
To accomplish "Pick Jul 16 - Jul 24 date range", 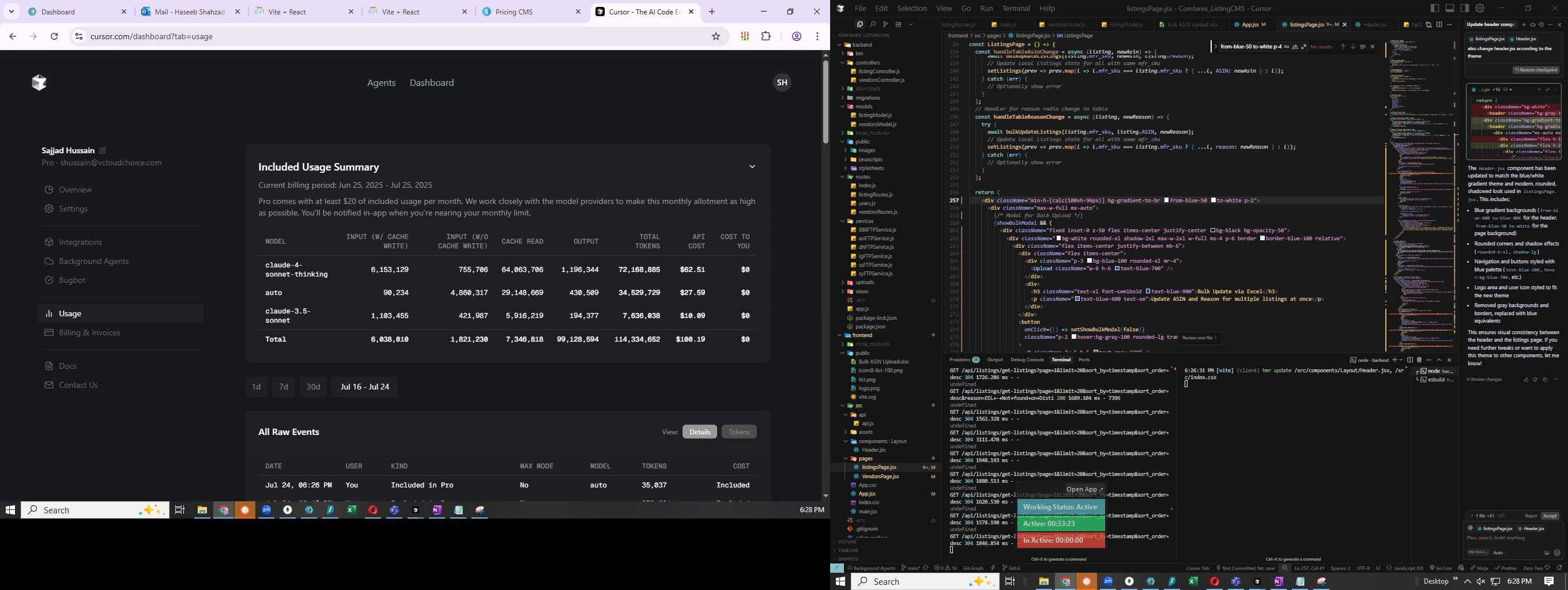I will [x=364, y=387].
